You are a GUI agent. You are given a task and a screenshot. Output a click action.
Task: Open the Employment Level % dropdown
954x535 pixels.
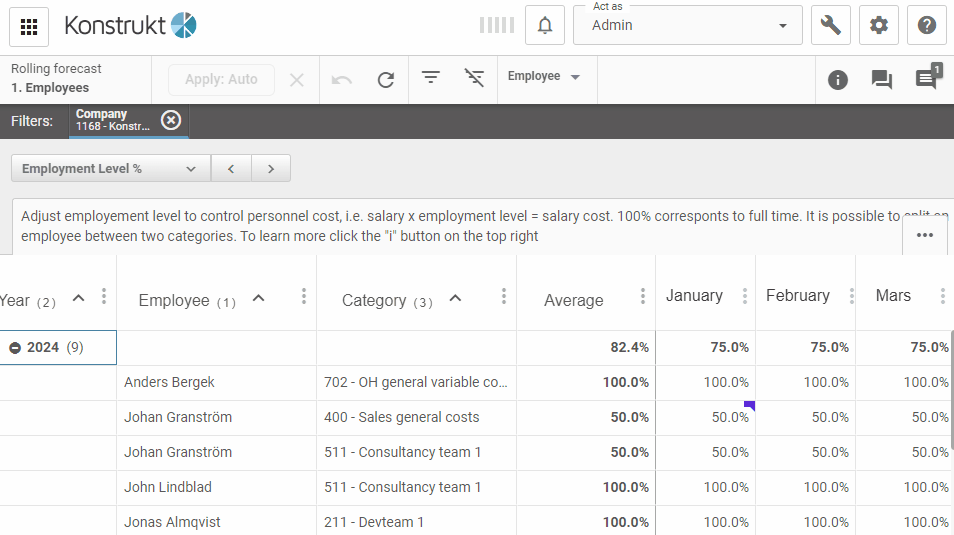pos(110,169)
